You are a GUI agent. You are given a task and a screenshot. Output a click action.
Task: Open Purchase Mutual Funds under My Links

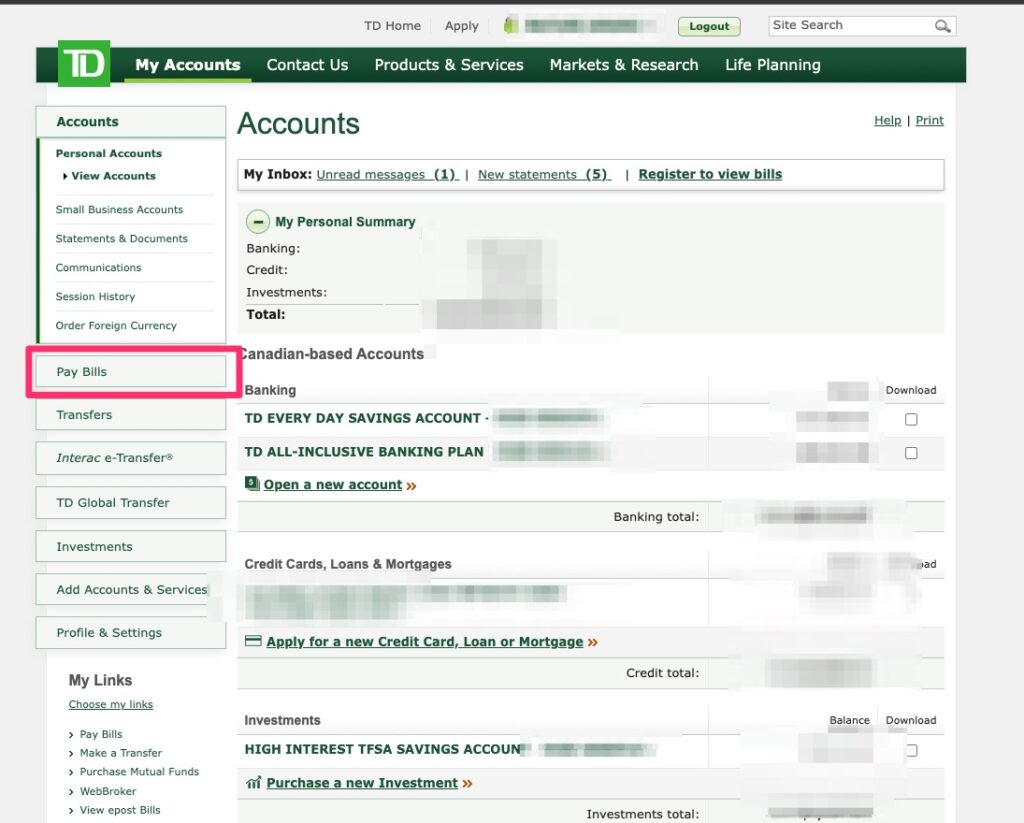139,771
